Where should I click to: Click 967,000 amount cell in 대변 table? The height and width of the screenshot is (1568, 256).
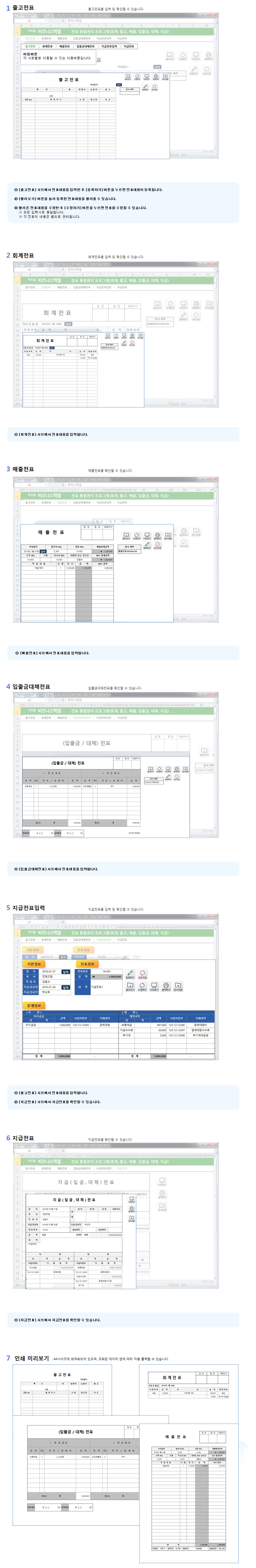tap(159, 1025)
